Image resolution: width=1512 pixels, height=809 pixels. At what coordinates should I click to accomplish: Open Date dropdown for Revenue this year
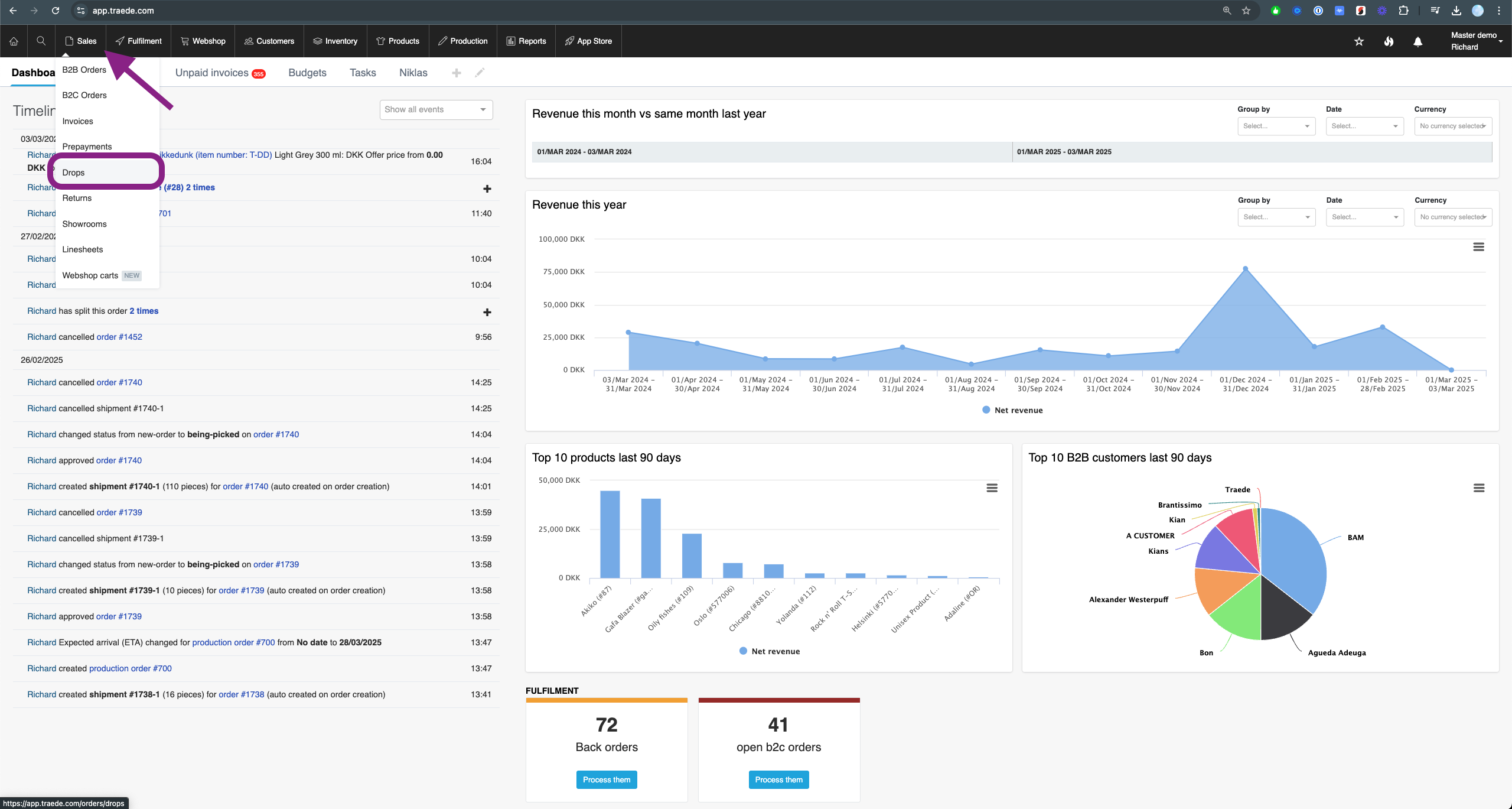[x=1364, y=217]
